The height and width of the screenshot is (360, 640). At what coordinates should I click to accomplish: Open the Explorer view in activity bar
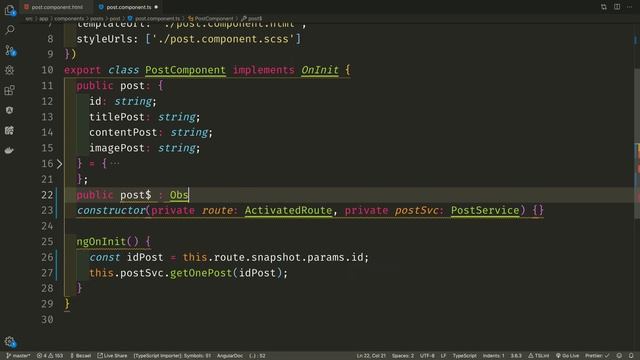[x=10, y=10]
